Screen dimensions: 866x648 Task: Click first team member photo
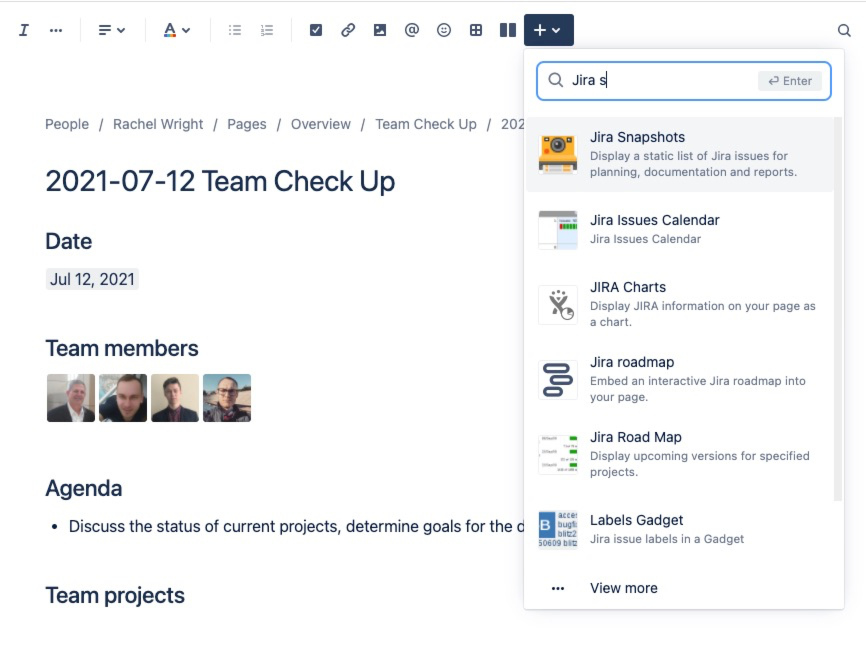click(71, 398)
